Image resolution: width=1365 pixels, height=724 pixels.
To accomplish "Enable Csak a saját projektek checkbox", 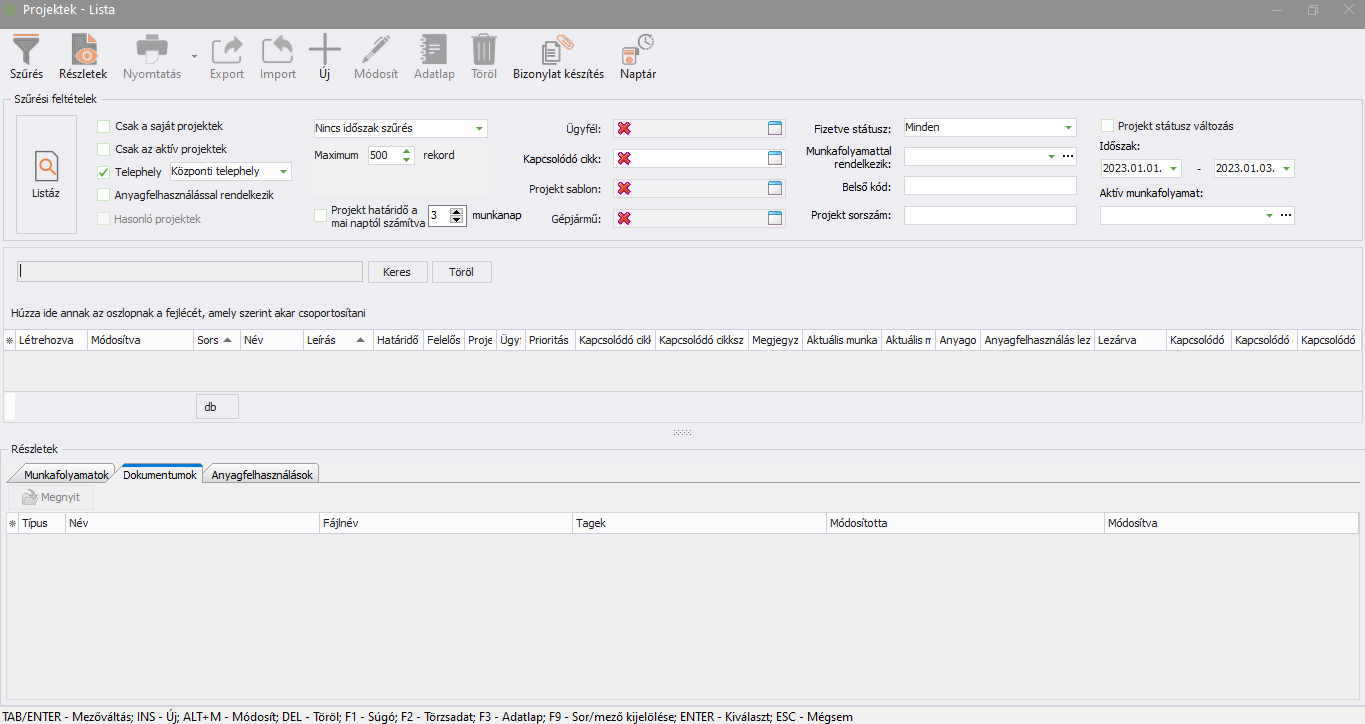I will coord(104,127).
